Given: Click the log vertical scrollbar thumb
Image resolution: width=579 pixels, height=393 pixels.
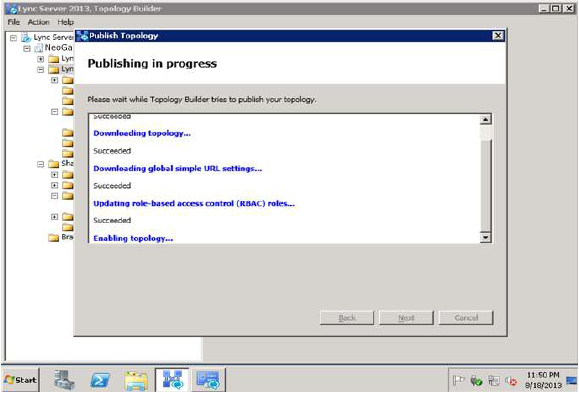Looking at the screenshot, I should [486, 185].
